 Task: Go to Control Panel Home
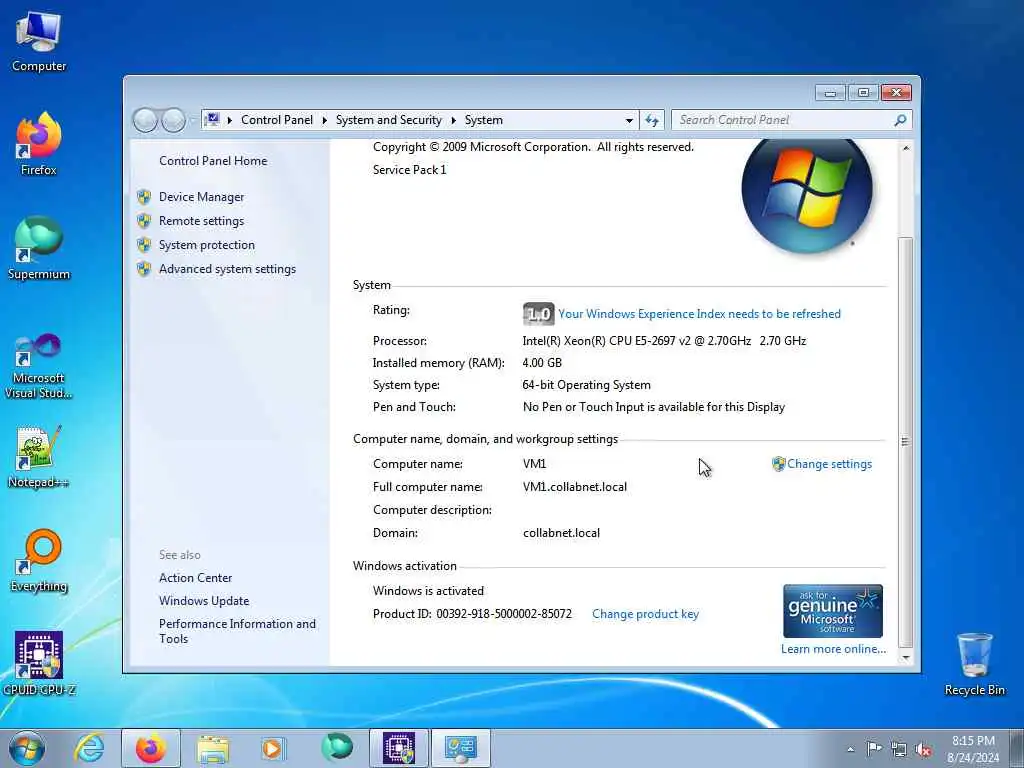[213, 161]
